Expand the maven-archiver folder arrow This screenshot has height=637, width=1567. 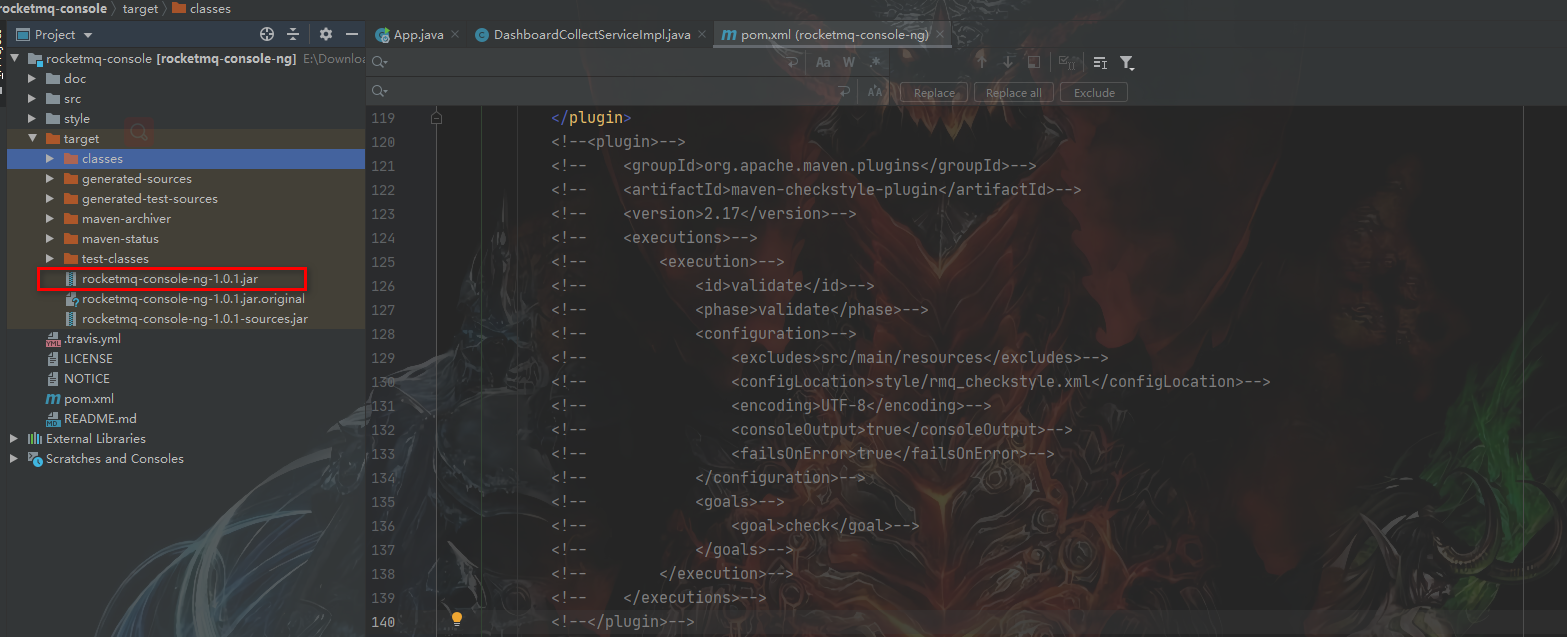50,219
